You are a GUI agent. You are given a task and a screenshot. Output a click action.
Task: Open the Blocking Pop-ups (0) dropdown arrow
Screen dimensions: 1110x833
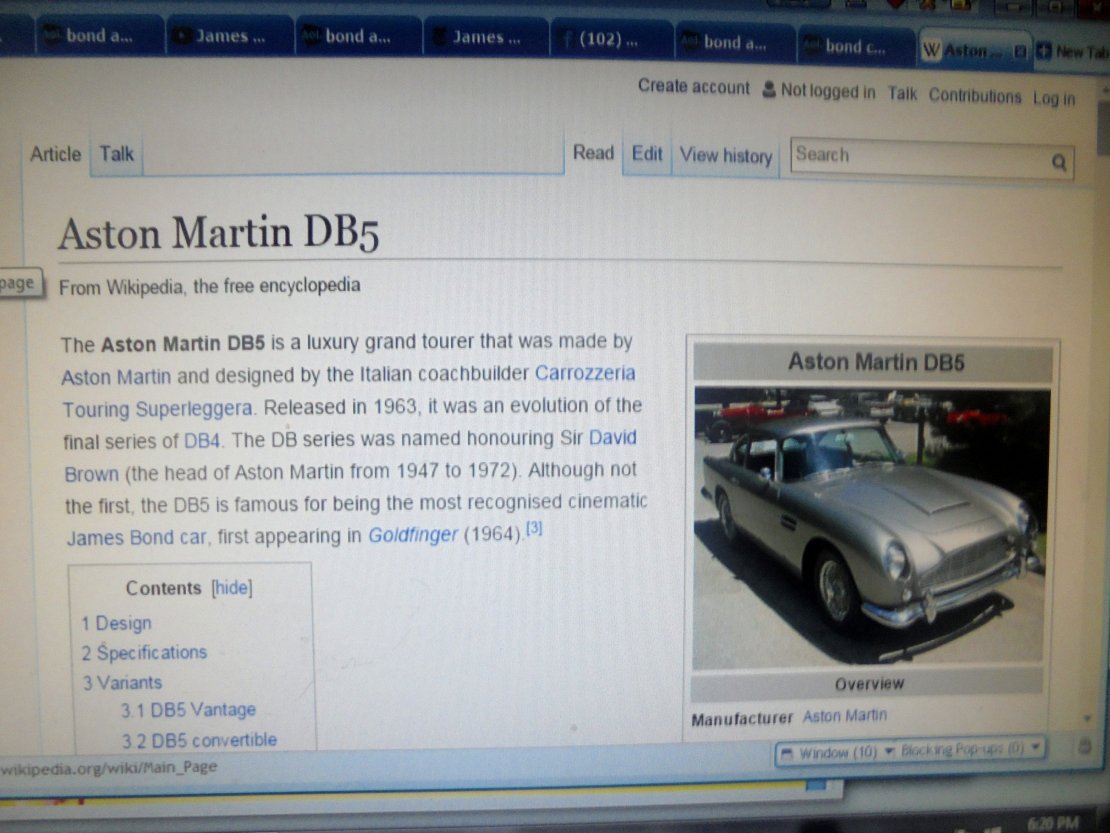(1036, 746)
